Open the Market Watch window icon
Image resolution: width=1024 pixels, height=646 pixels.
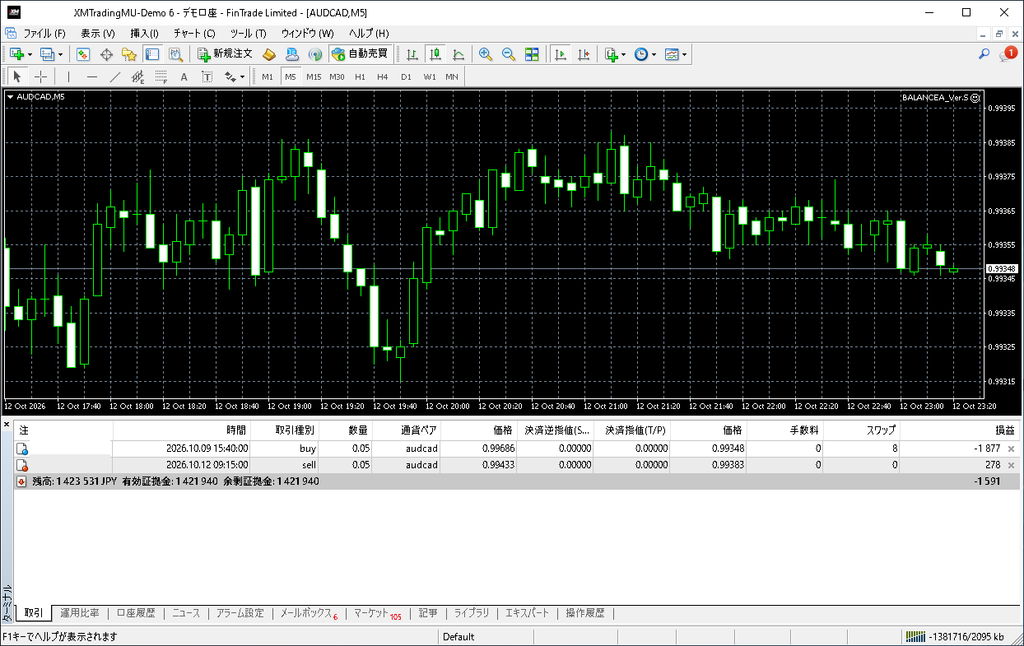point(83,55)
